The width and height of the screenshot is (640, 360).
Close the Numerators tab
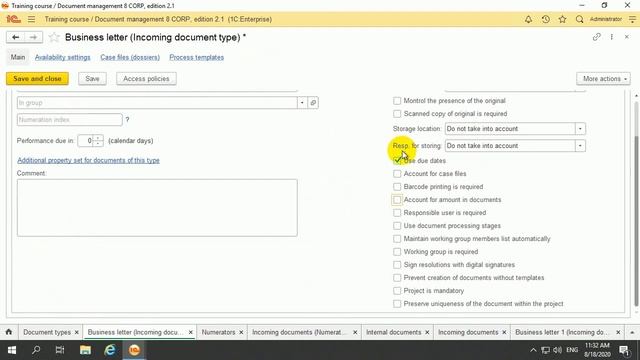(x=241, y=332)
